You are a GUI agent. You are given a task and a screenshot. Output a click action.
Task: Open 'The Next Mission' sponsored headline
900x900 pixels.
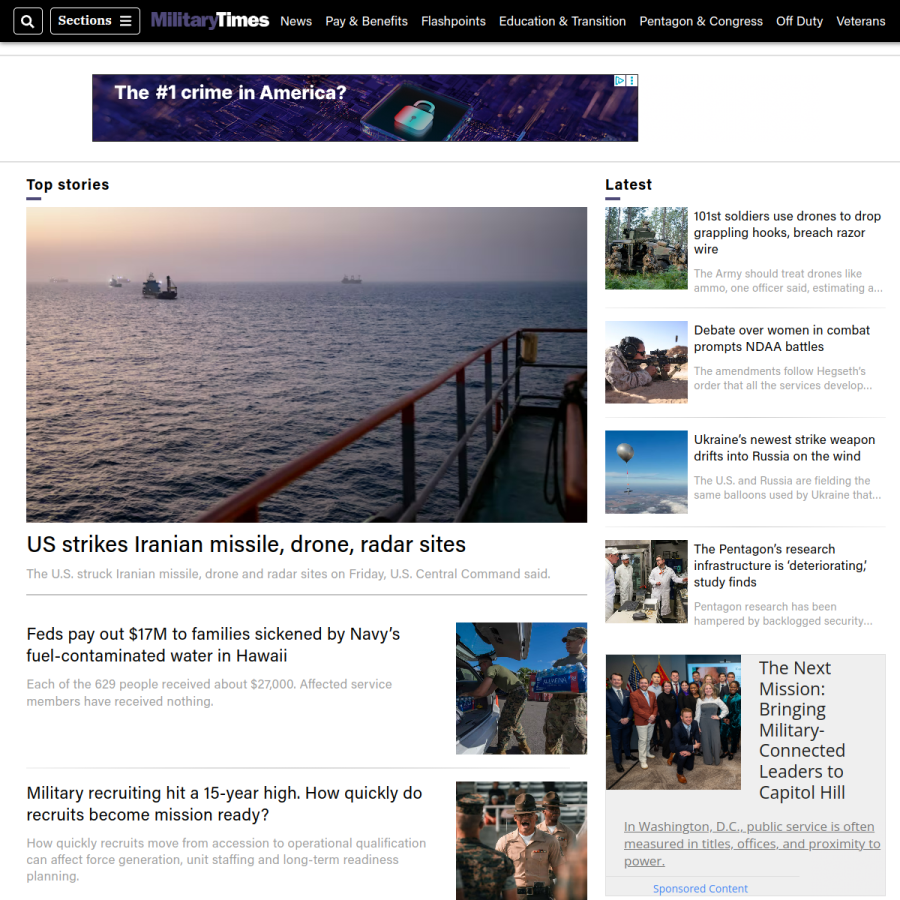[802, 730]
